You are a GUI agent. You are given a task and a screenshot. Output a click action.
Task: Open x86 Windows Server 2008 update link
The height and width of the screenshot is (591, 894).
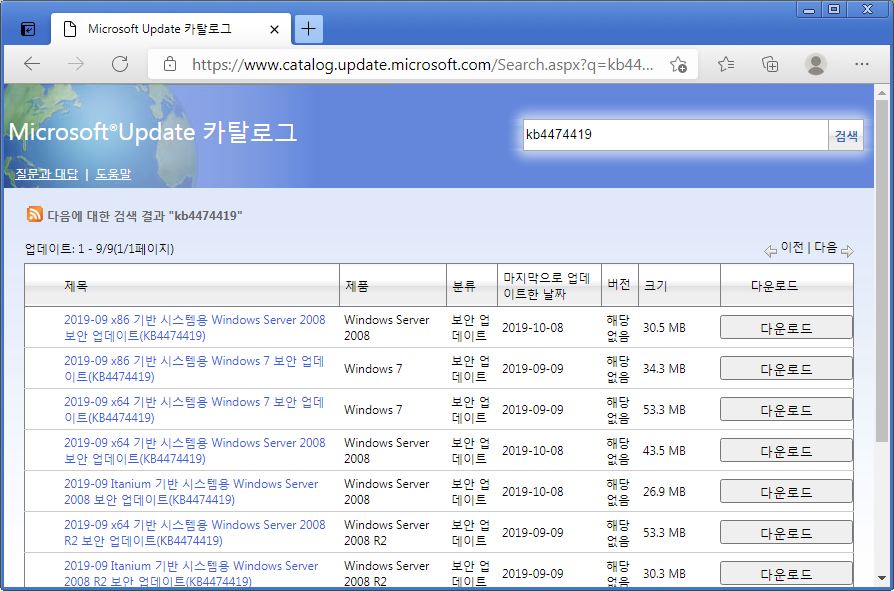coord(194,328)
